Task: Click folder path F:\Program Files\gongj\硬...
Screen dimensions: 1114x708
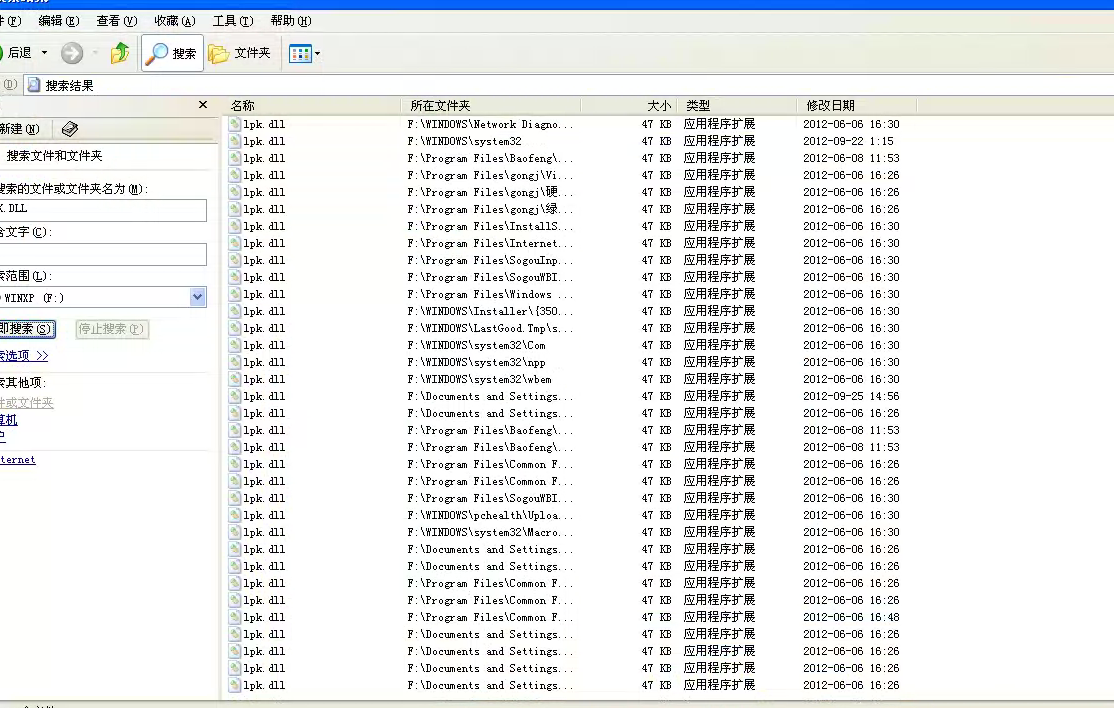Action: tap(490, 192)
